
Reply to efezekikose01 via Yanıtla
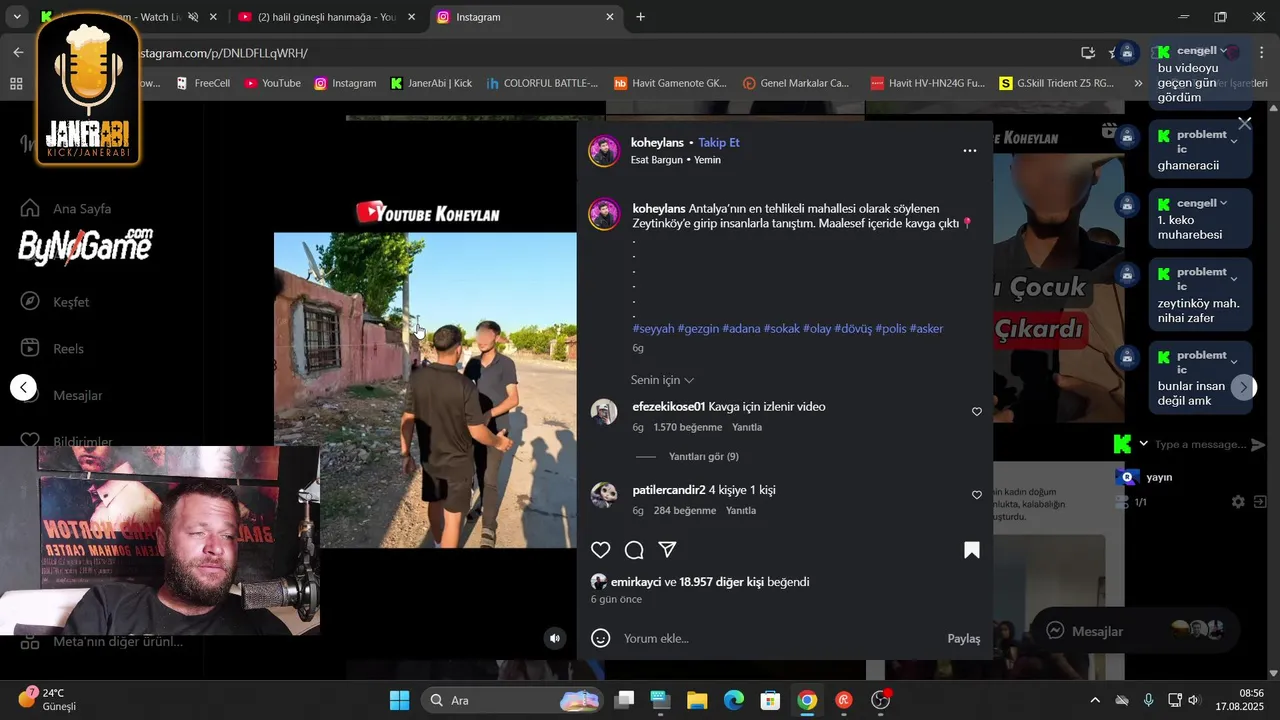click(x=747, y=427)
